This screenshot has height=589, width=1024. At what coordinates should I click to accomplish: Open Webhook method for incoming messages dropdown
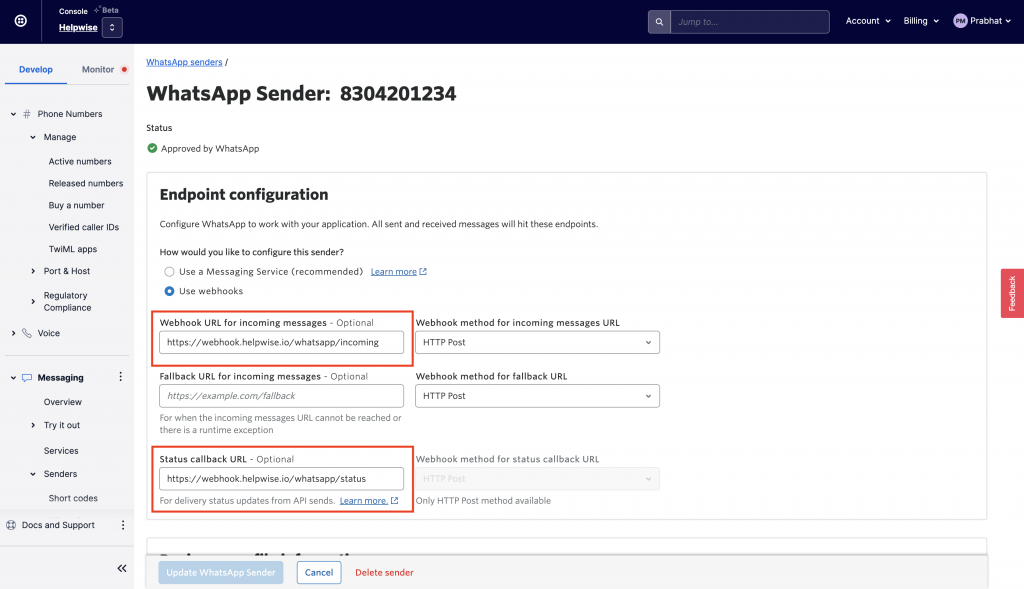pos(537,342)
